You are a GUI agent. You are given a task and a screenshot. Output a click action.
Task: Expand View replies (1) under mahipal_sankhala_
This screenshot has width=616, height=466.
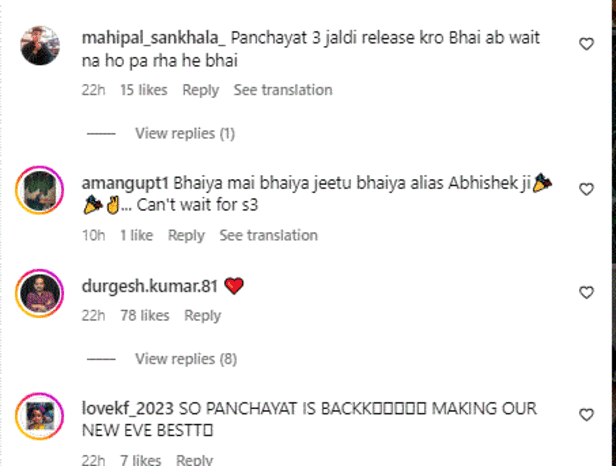coord(185,134)
